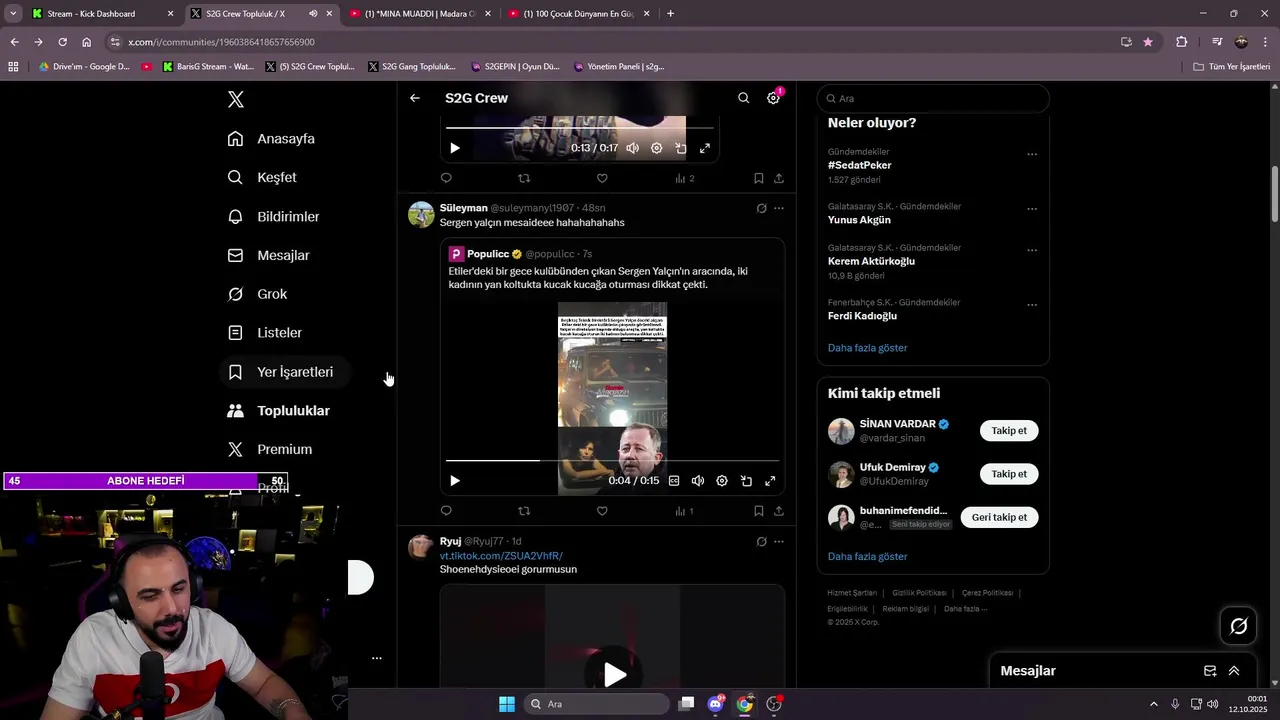This screenshot has height=720, width=1280.
Task: Go back from S2G Crew community
Action: 415,98
